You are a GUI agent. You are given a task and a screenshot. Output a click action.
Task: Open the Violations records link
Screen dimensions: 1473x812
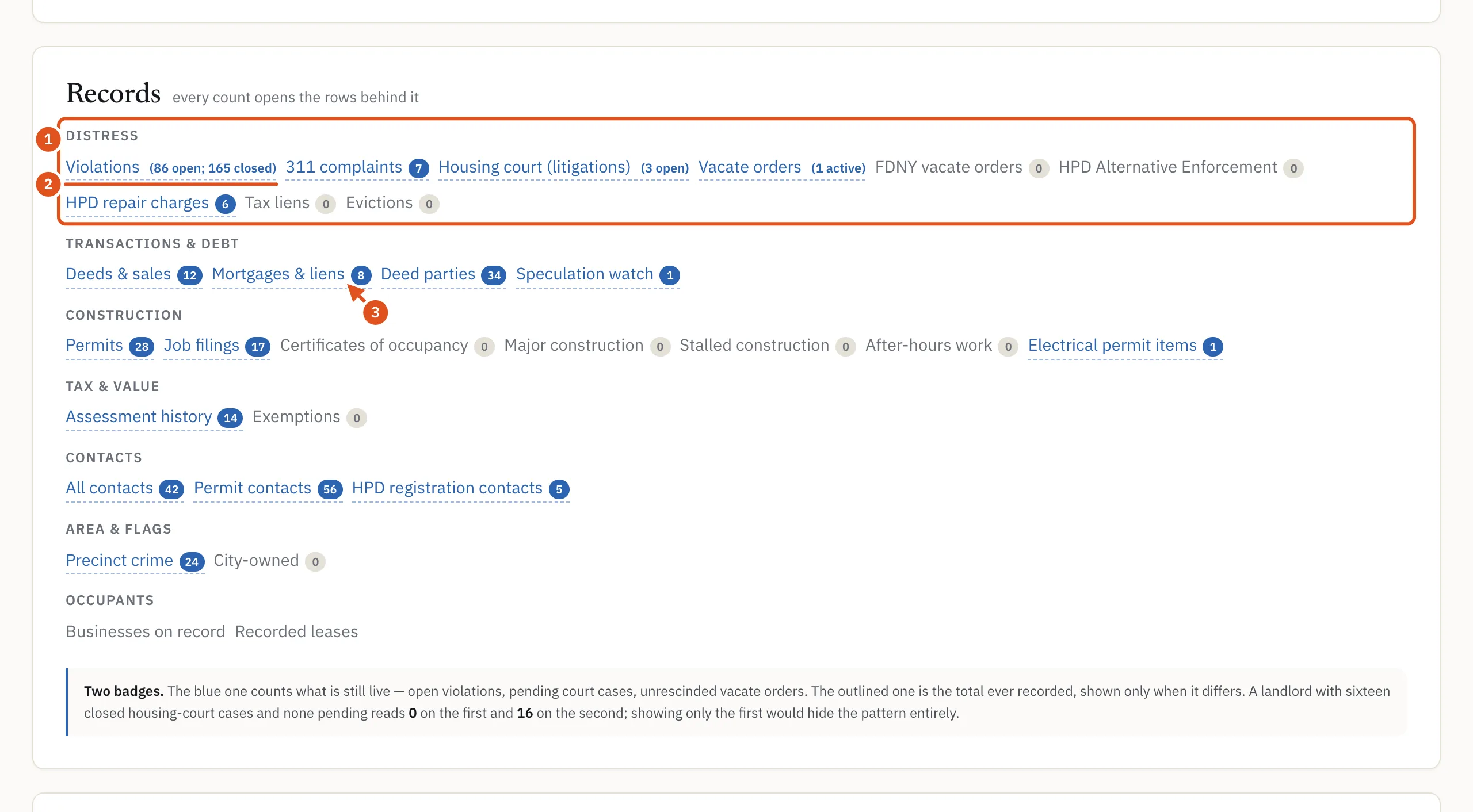coord(102,167)
